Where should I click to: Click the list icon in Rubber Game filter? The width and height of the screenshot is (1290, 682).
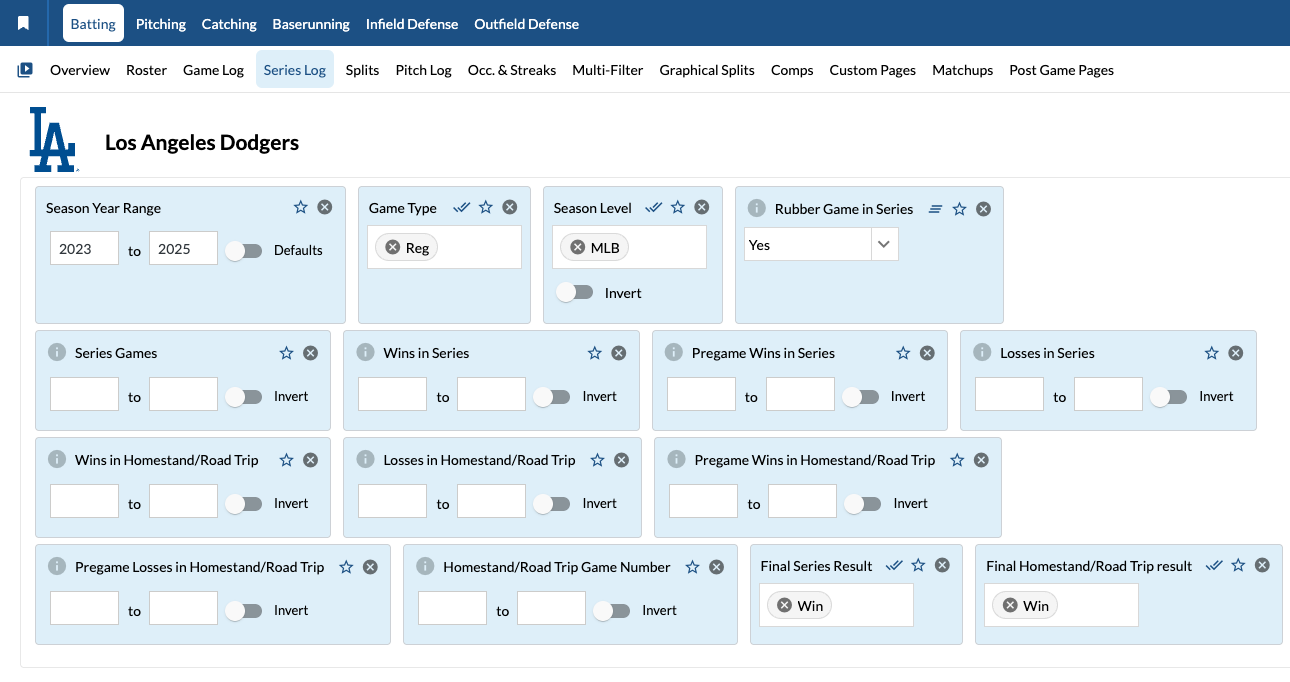935,209
